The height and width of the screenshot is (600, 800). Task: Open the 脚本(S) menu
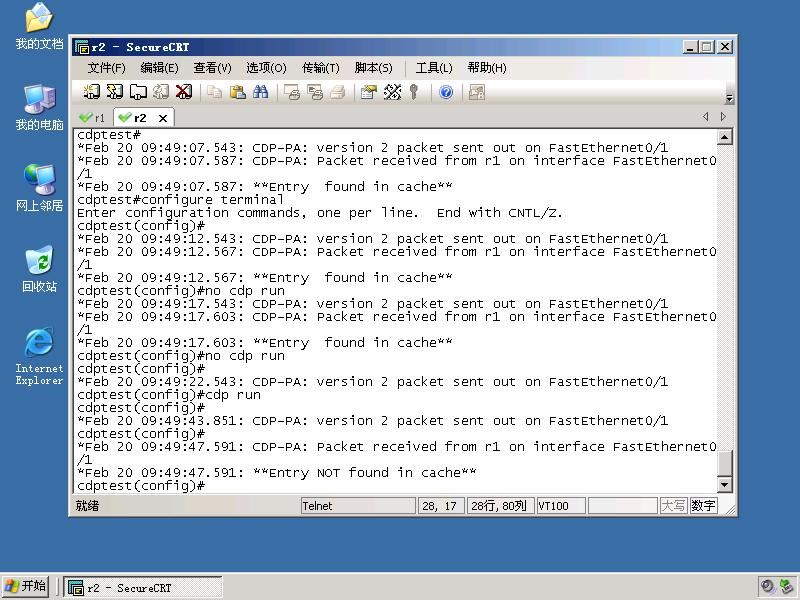click(373, 68)
